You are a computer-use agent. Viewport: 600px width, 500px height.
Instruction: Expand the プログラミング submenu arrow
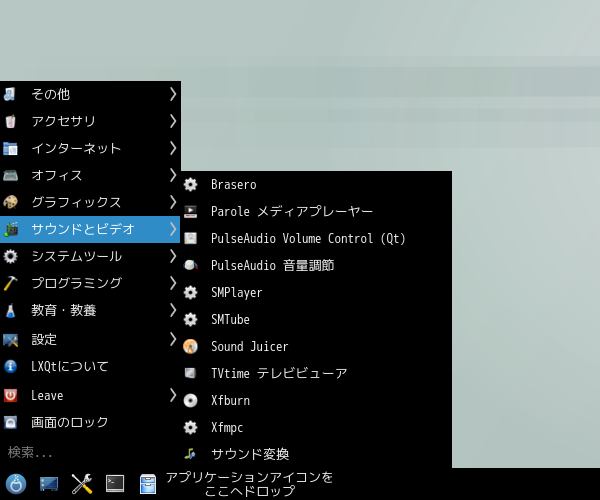coord(173,283)
